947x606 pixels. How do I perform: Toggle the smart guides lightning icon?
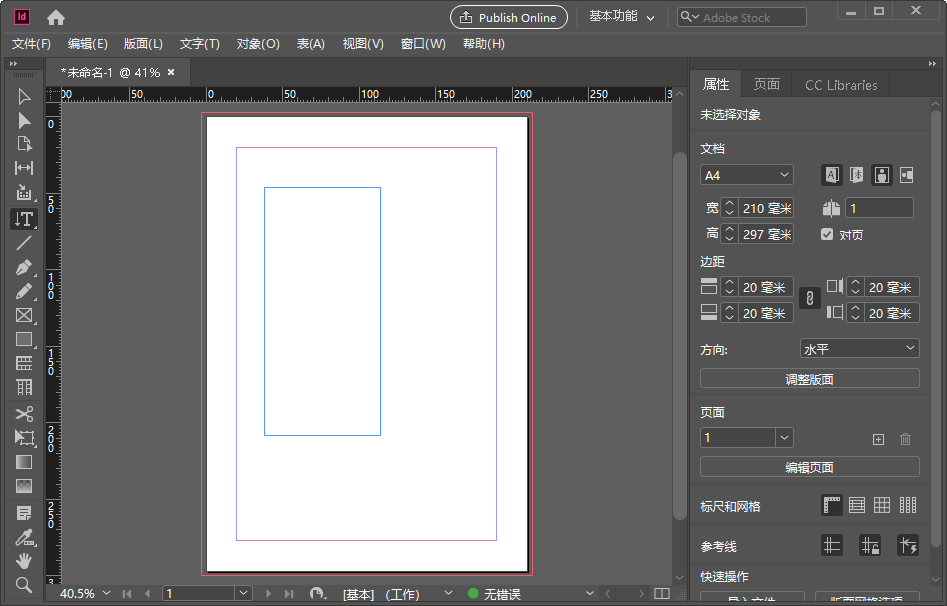pos(908,545)
